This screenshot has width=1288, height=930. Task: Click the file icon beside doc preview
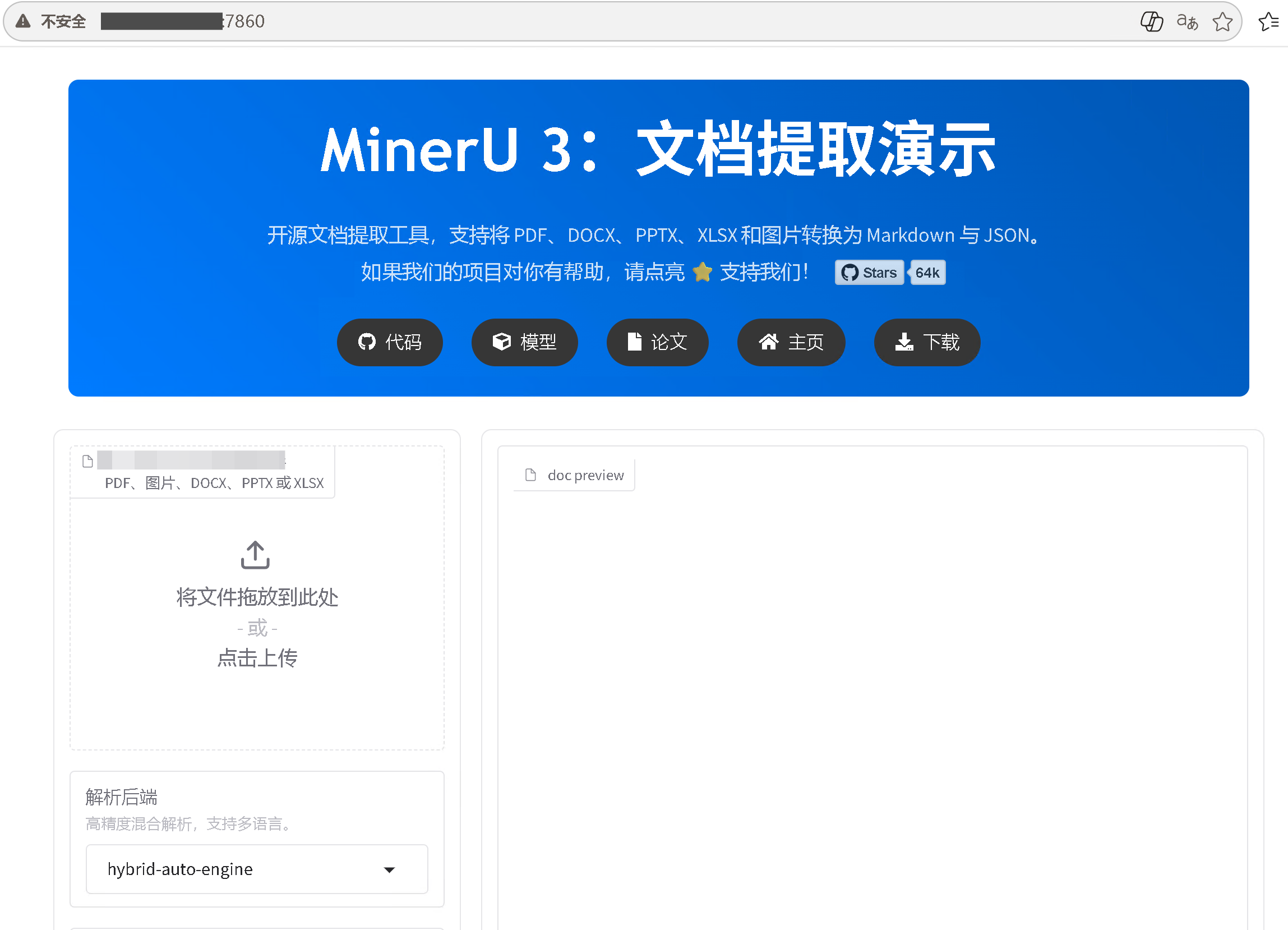point(530,475)
